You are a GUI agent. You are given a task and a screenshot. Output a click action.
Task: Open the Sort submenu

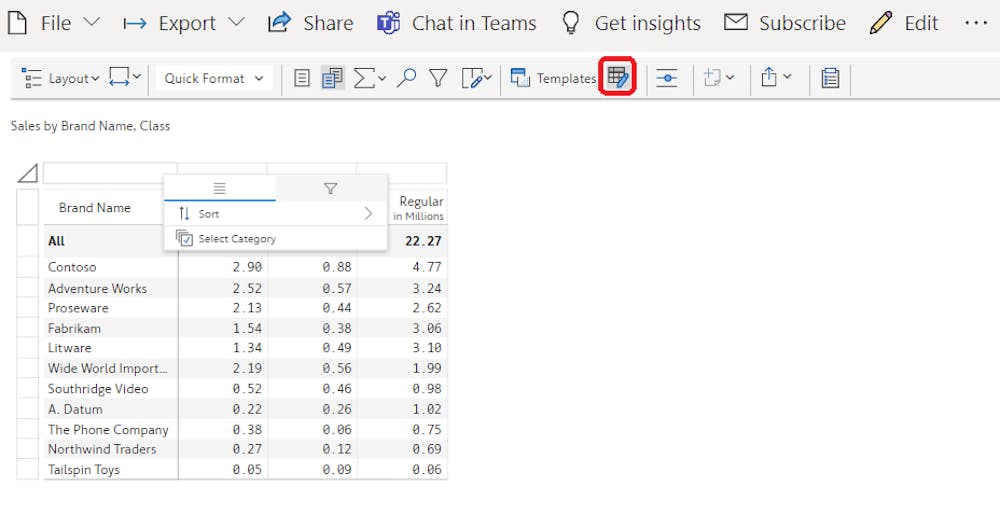pos(276,214)
